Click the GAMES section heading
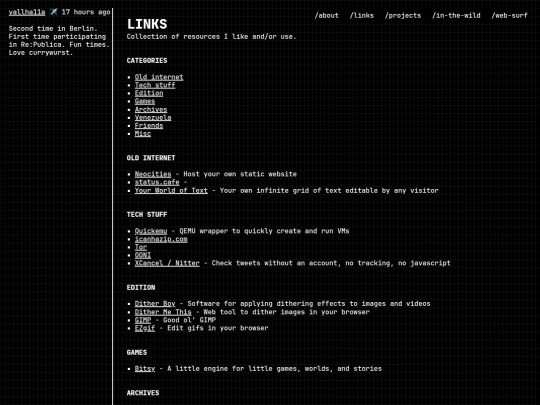 pos(137,353)
